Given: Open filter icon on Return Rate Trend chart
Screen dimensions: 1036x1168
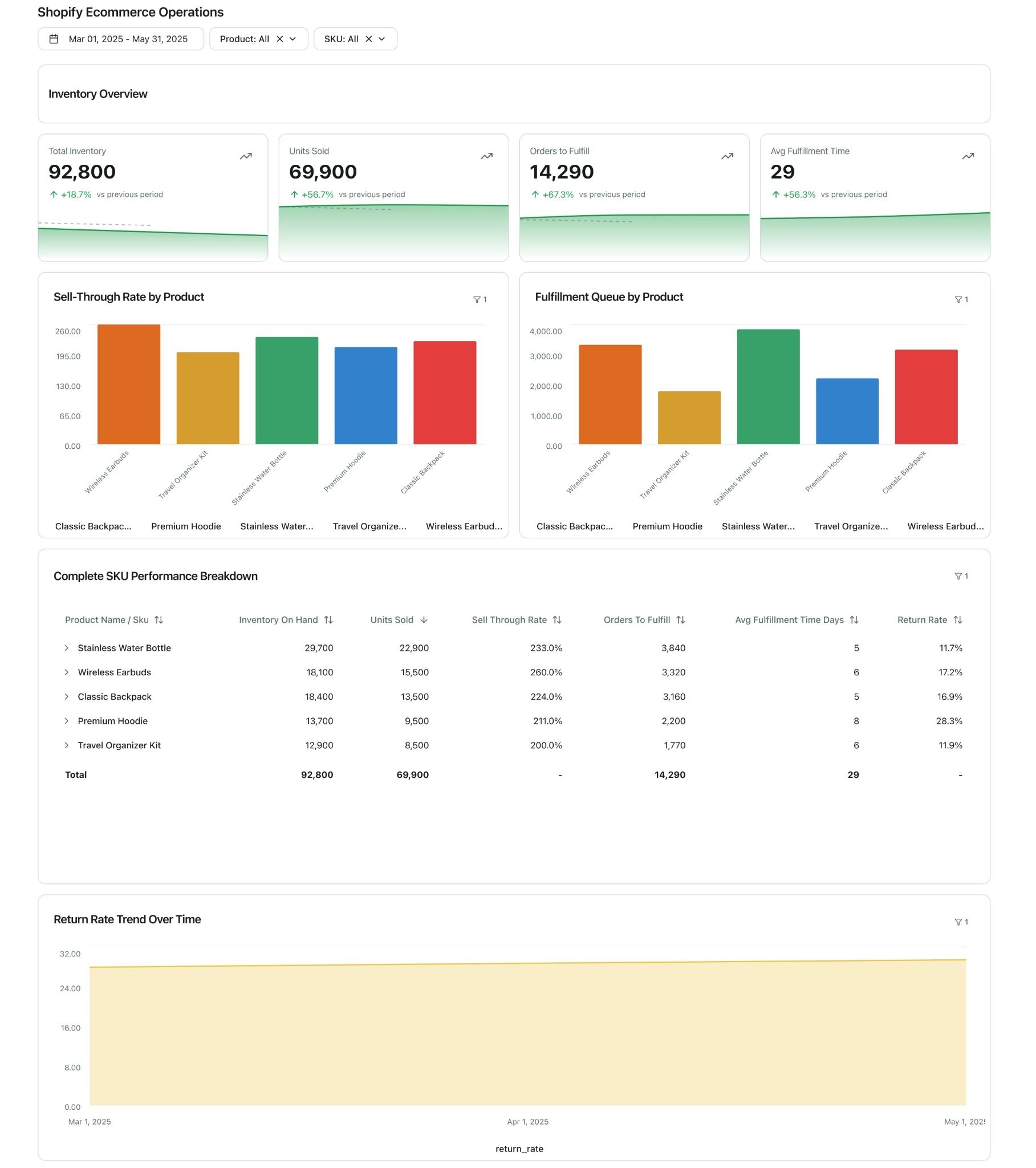Looking at the screenshot, I should [960, 922].
